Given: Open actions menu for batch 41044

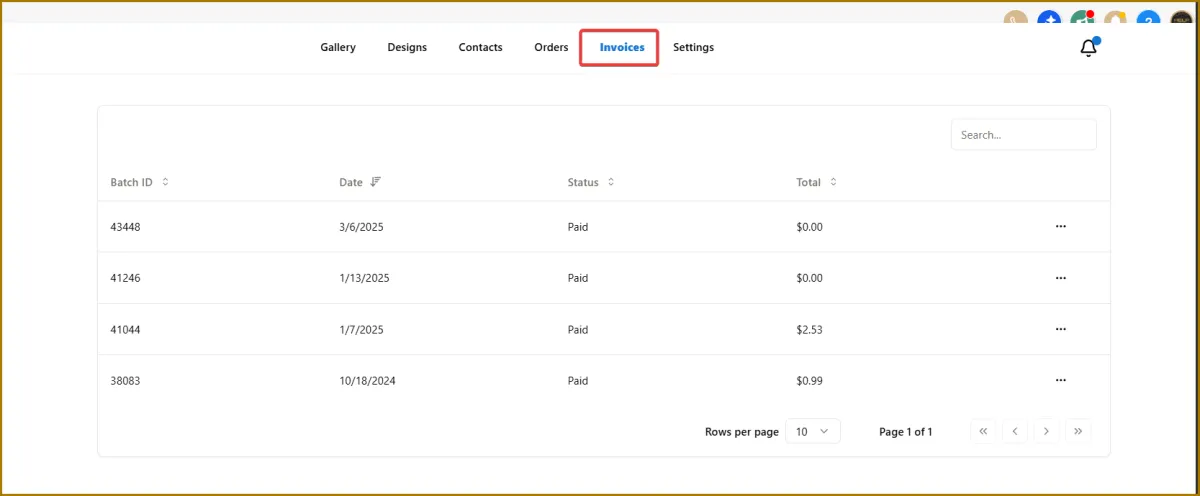Looking at the screenshot, I should point(1061,329).
